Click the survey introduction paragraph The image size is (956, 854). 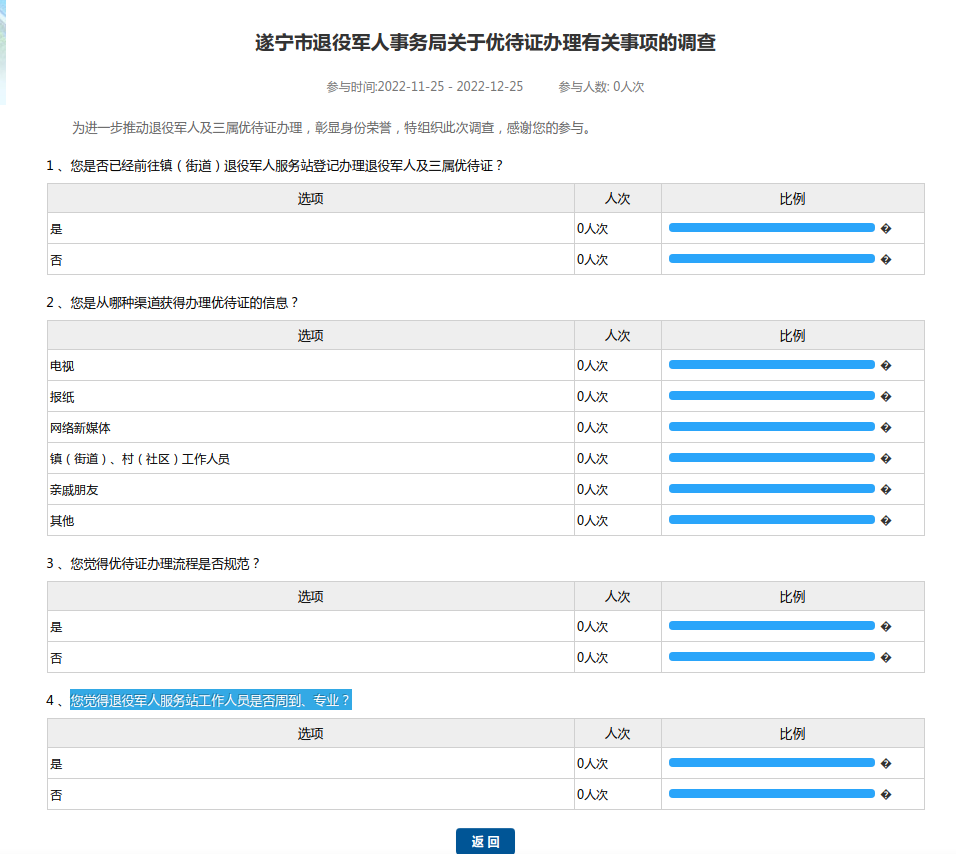[x=332, y=128]
